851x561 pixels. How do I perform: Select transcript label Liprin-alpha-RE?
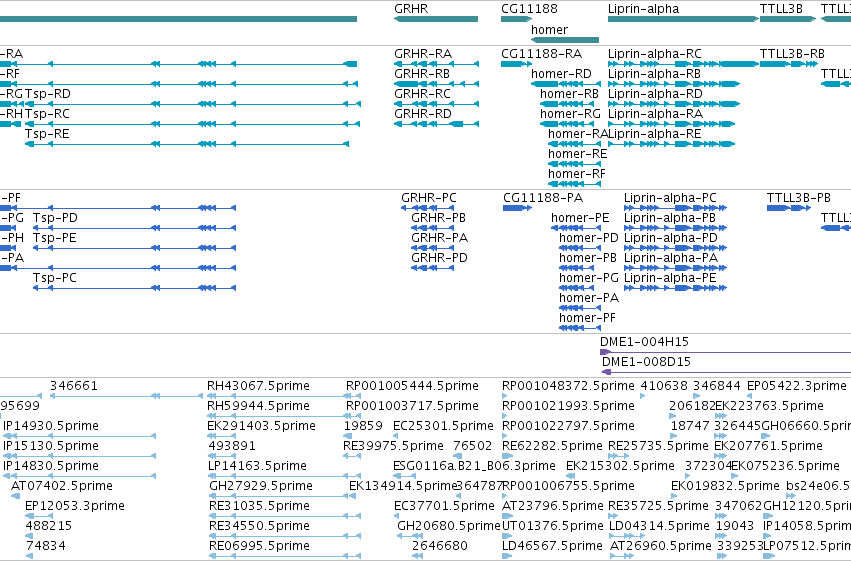pyautogui.click(x=654, y=134)
